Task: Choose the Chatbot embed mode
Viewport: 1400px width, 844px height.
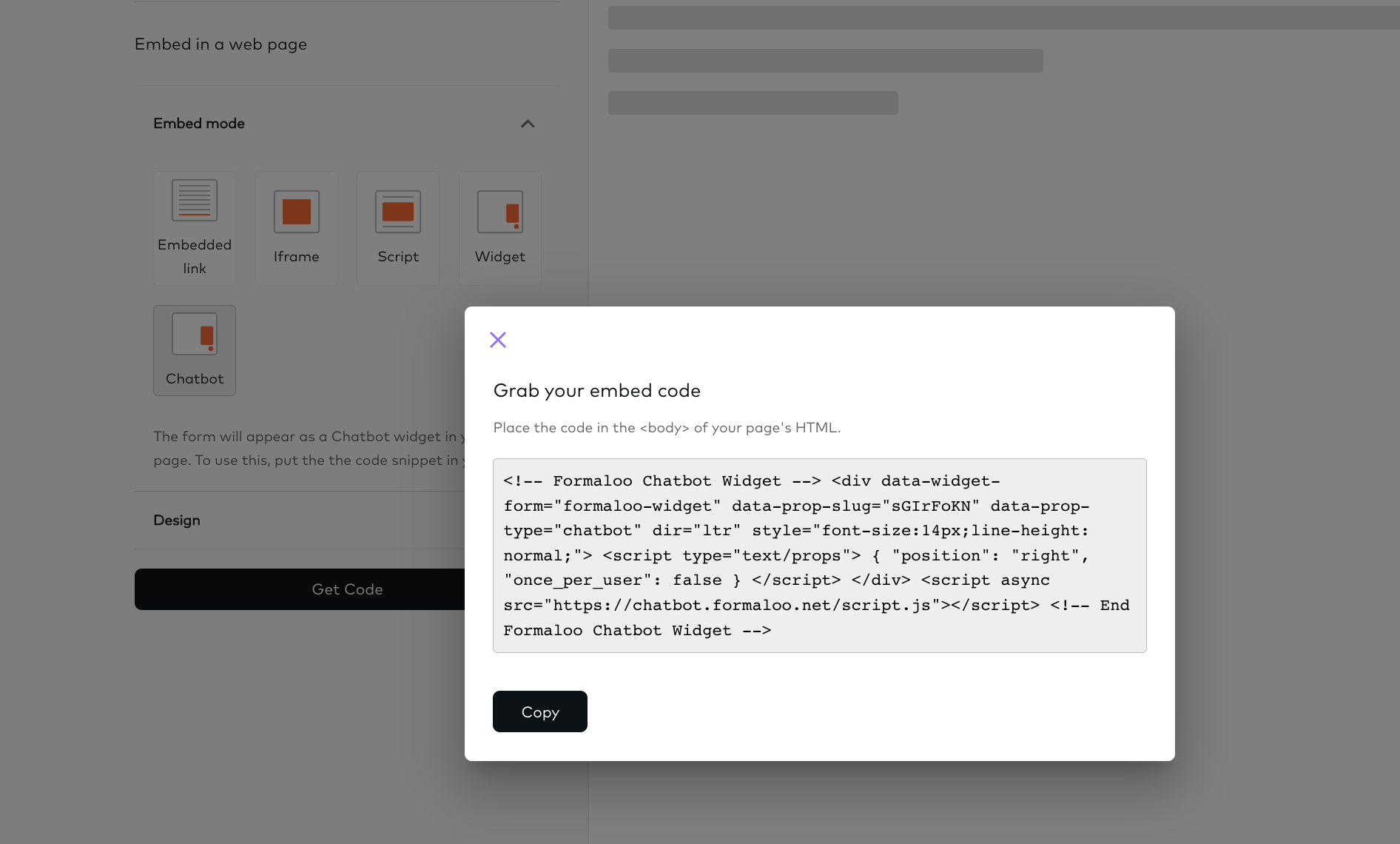Action: pos(195,350)
